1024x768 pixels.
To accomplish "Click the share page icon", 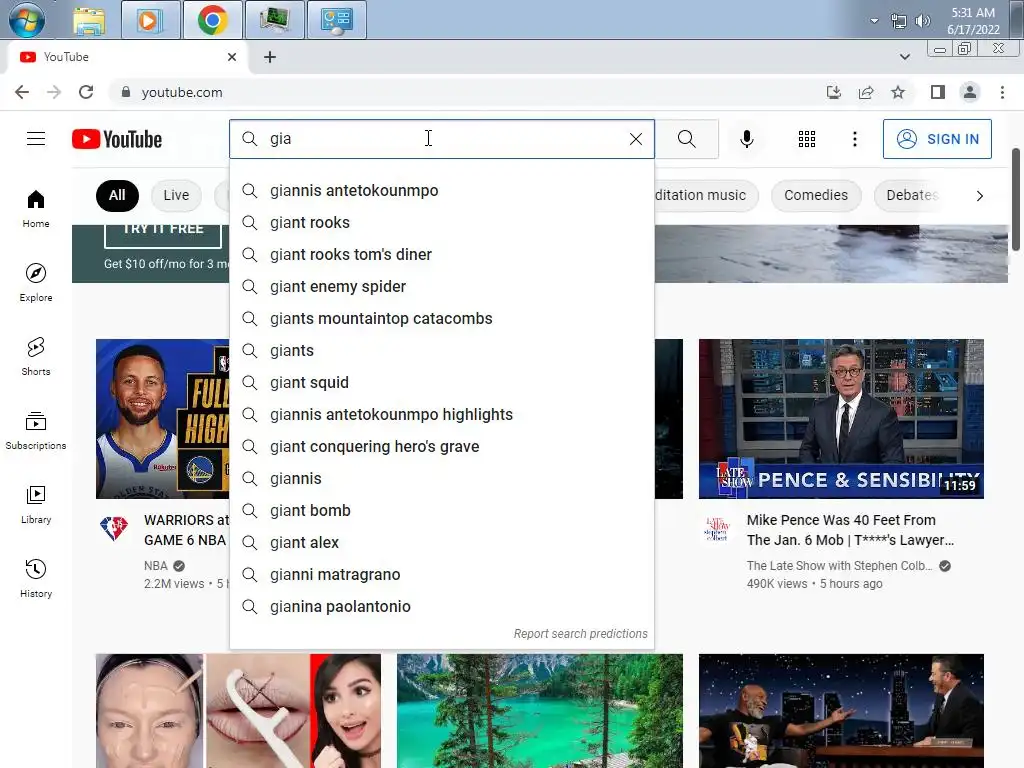I will pyautogui.click(x=866, y=92).
